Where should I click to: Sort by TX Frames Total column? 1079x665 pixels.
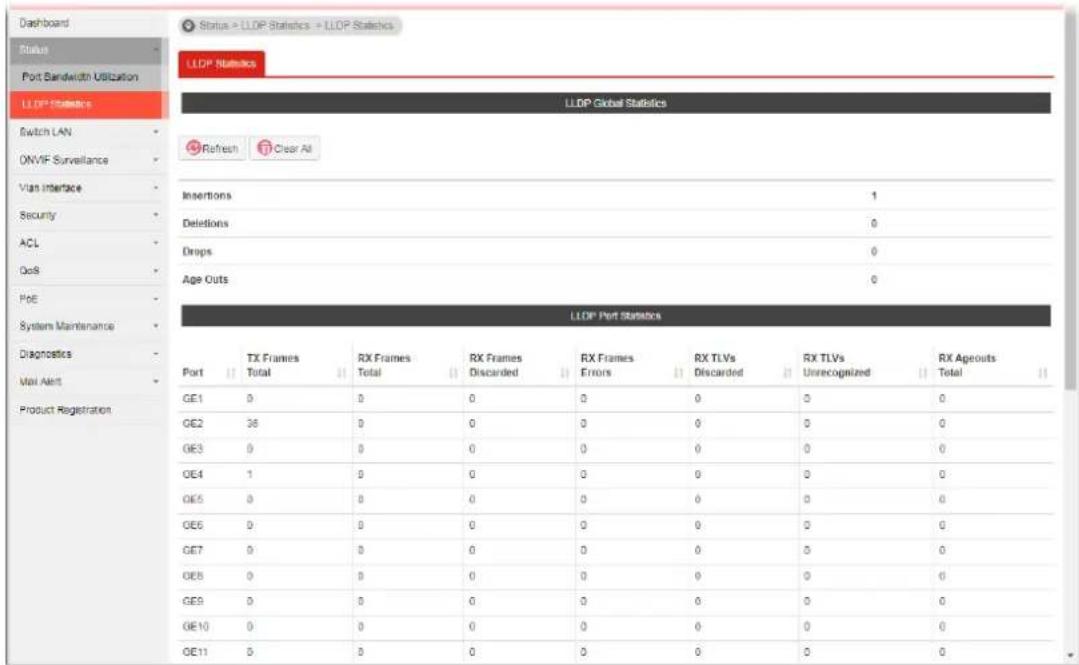296,366
